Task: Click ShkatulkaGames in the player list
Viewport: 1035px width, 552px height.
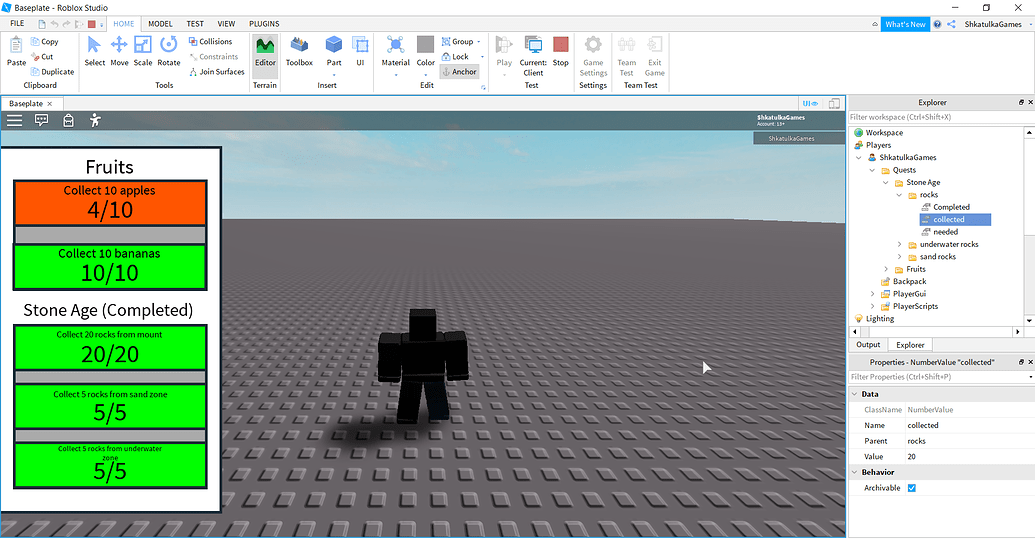Action: (791, 139)
